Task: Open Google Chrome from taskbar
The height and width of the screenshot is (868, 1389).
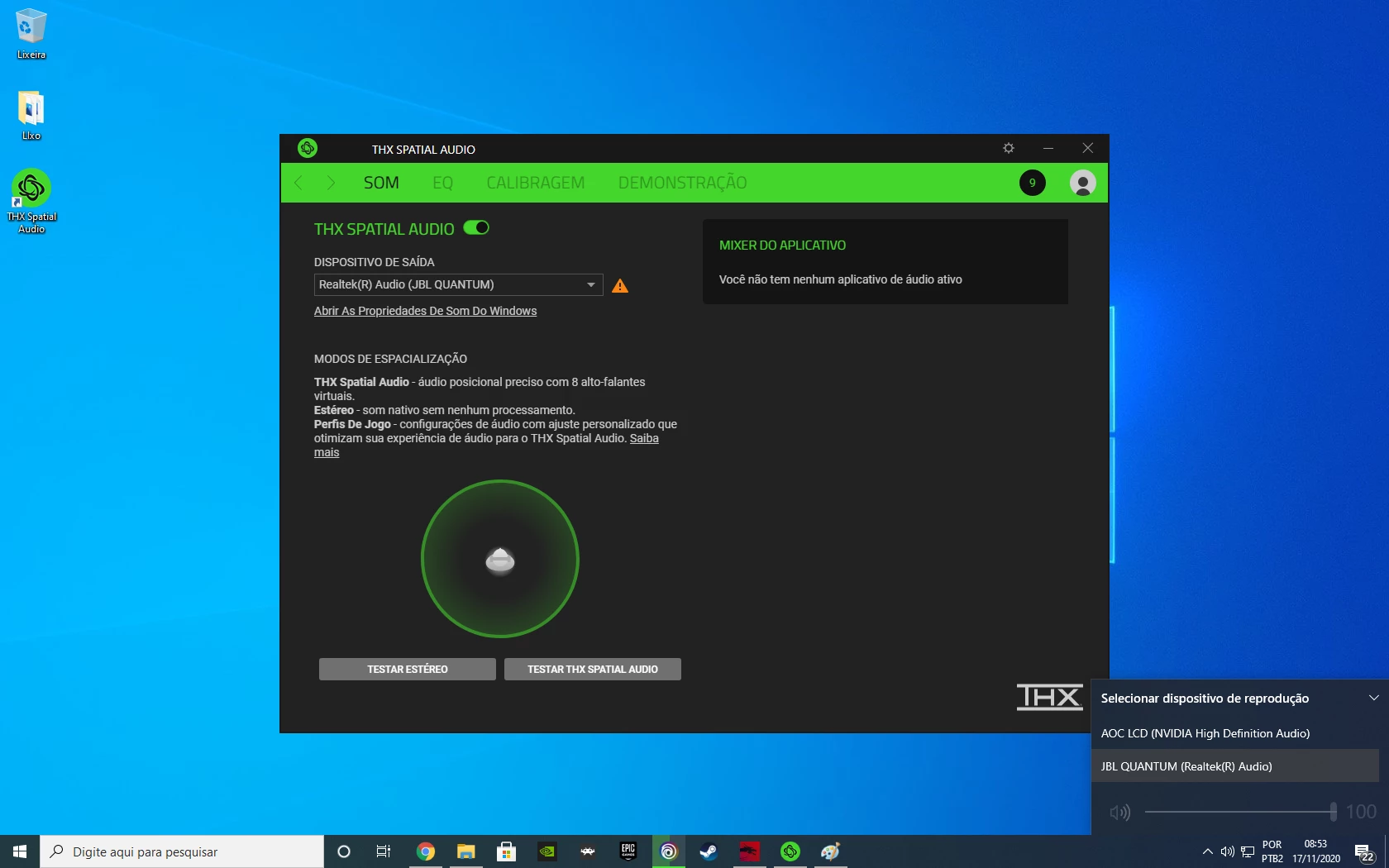Action: [x=426, y=851]
